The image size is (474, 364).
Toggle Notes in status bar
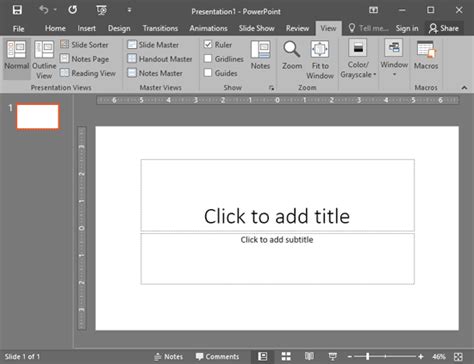coord(169,357)
